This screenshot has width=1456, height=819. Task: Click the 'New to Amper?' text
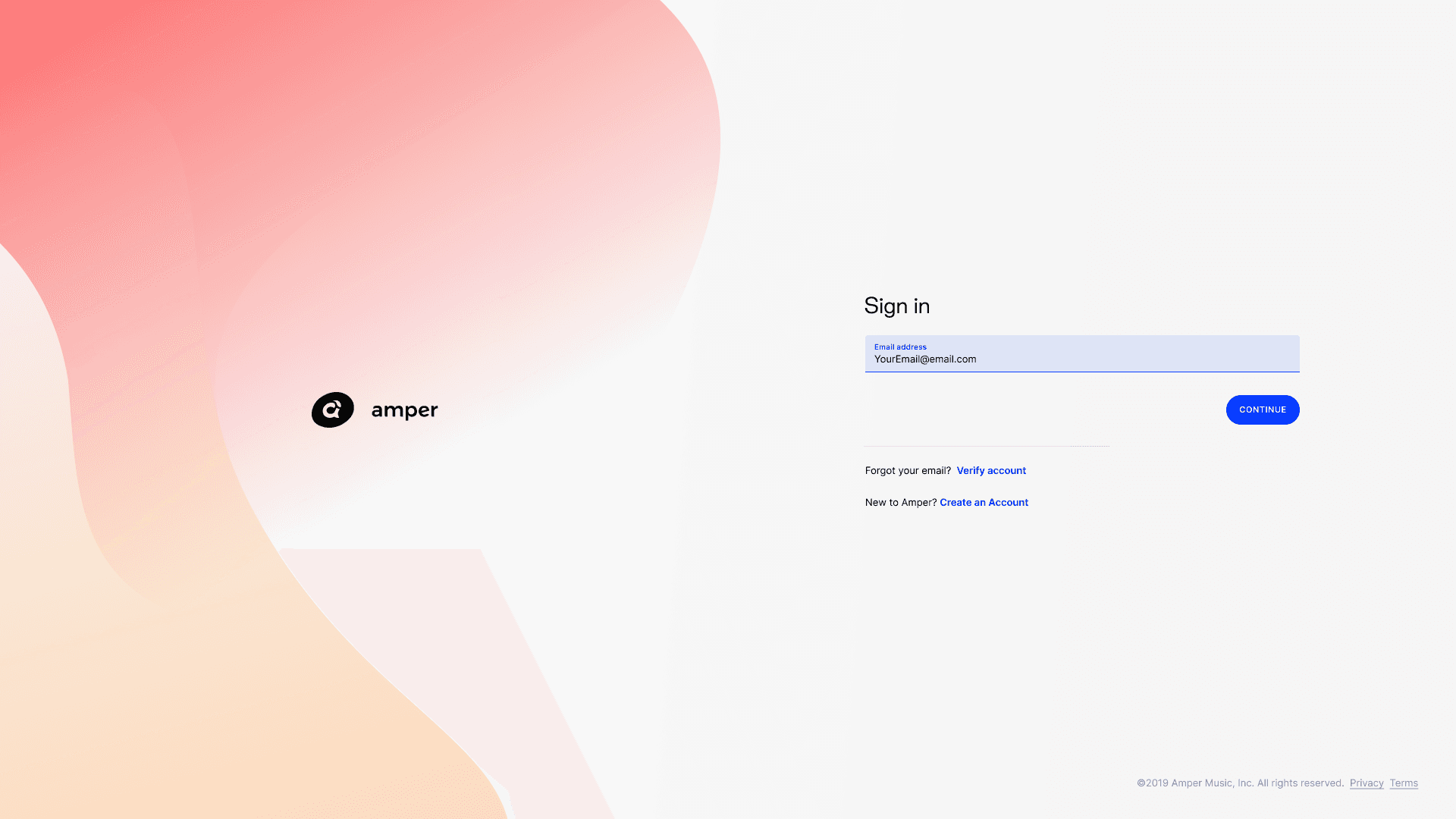pyautogui.click(x=900, y=503)
